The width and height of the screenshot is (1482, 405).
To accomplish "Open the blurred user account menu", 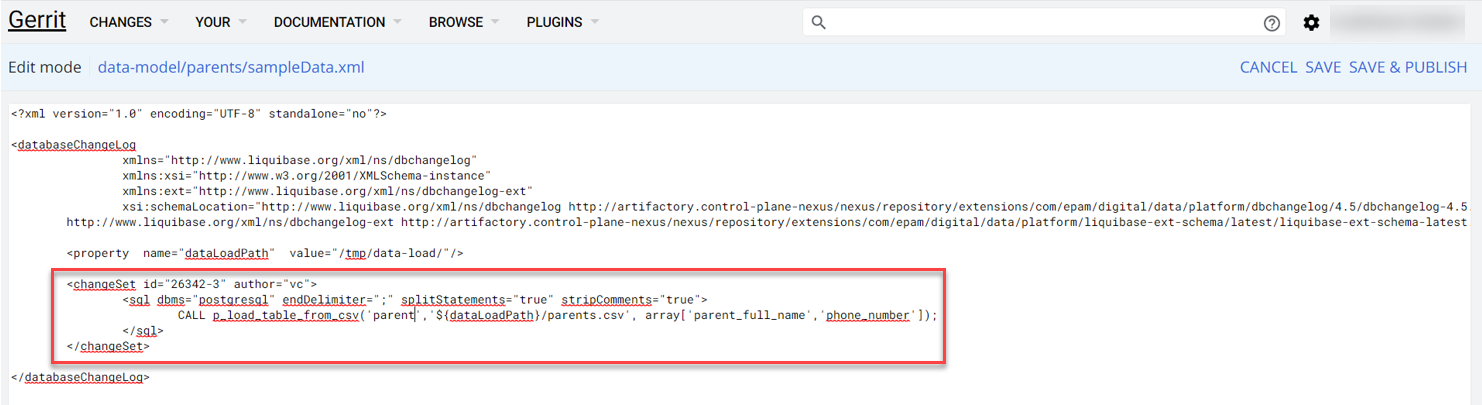I will 1397,22.
